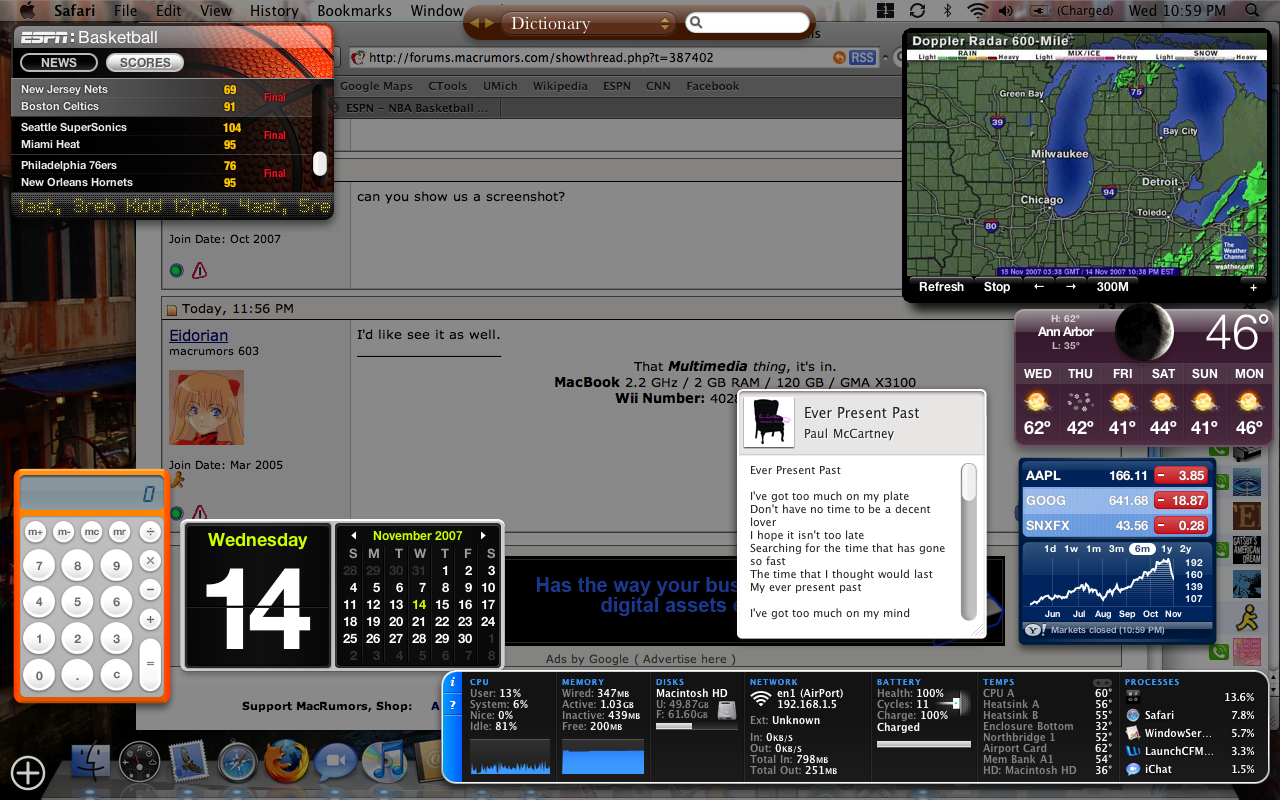
Task: Click the radar widget plus button
Action: click(x=1253, y=287)
